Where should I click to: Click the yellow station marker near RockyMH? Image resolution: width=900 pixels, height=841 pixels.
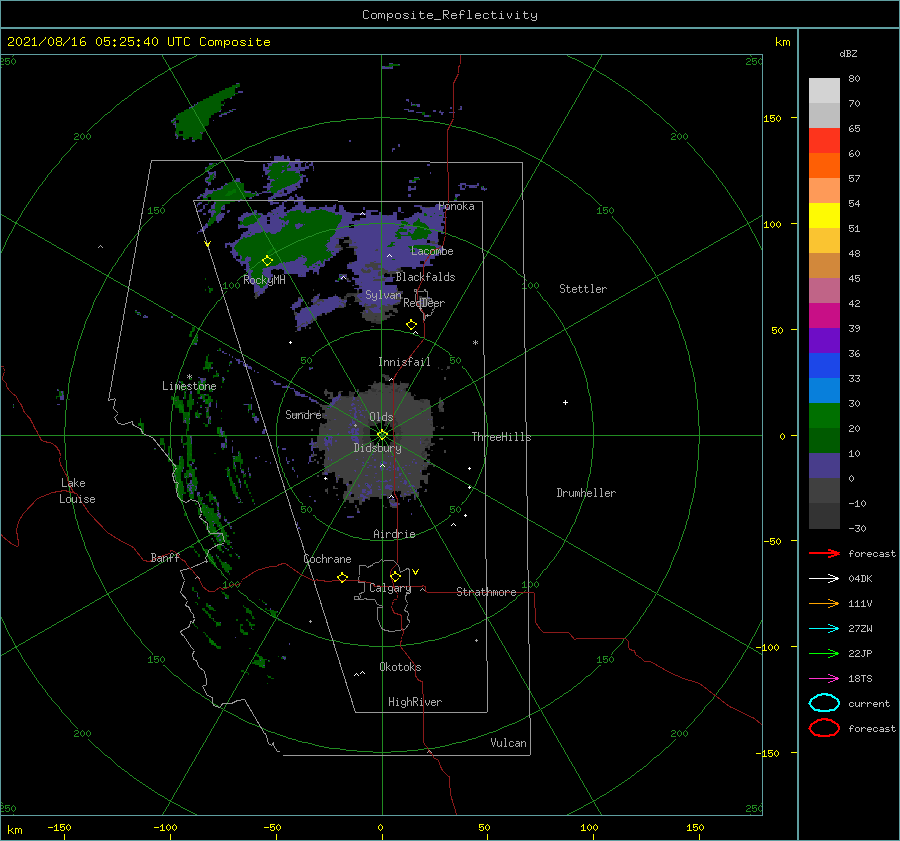click(x=267, y=261)
